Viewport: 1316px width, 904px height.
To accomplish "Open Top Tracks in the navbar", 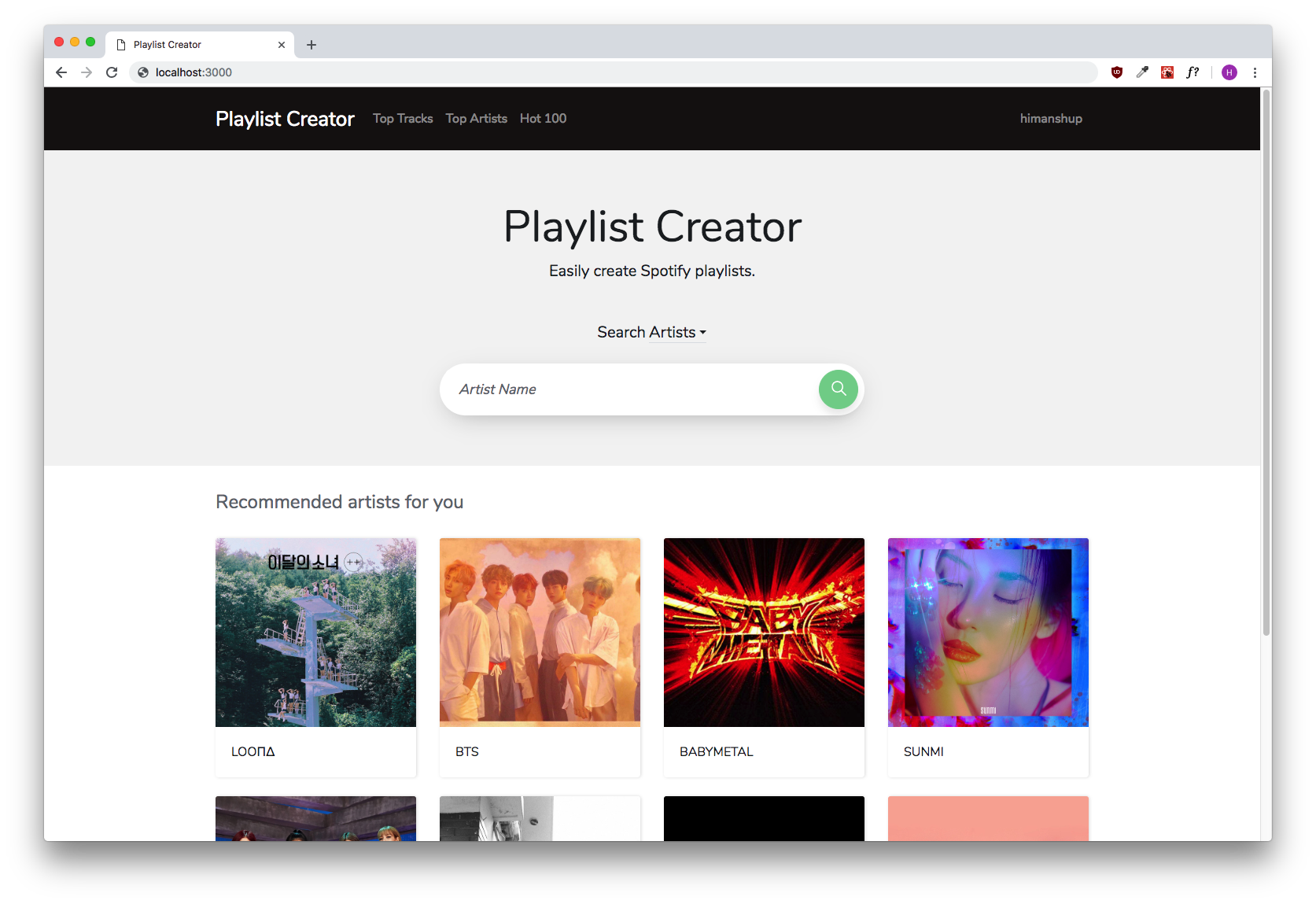I will click(x=403, y=118).
